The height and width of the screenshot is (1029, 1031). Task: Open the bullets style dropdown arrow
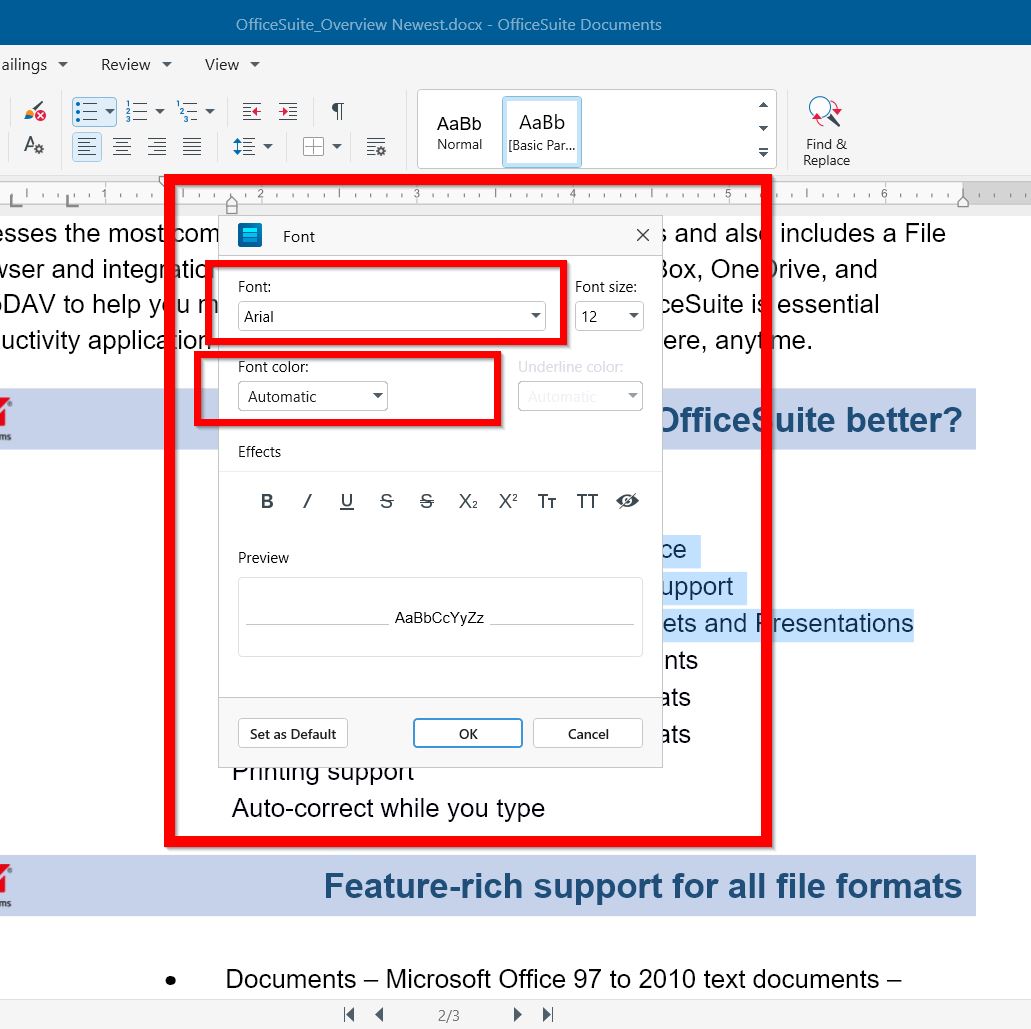[x=110, y=111]
